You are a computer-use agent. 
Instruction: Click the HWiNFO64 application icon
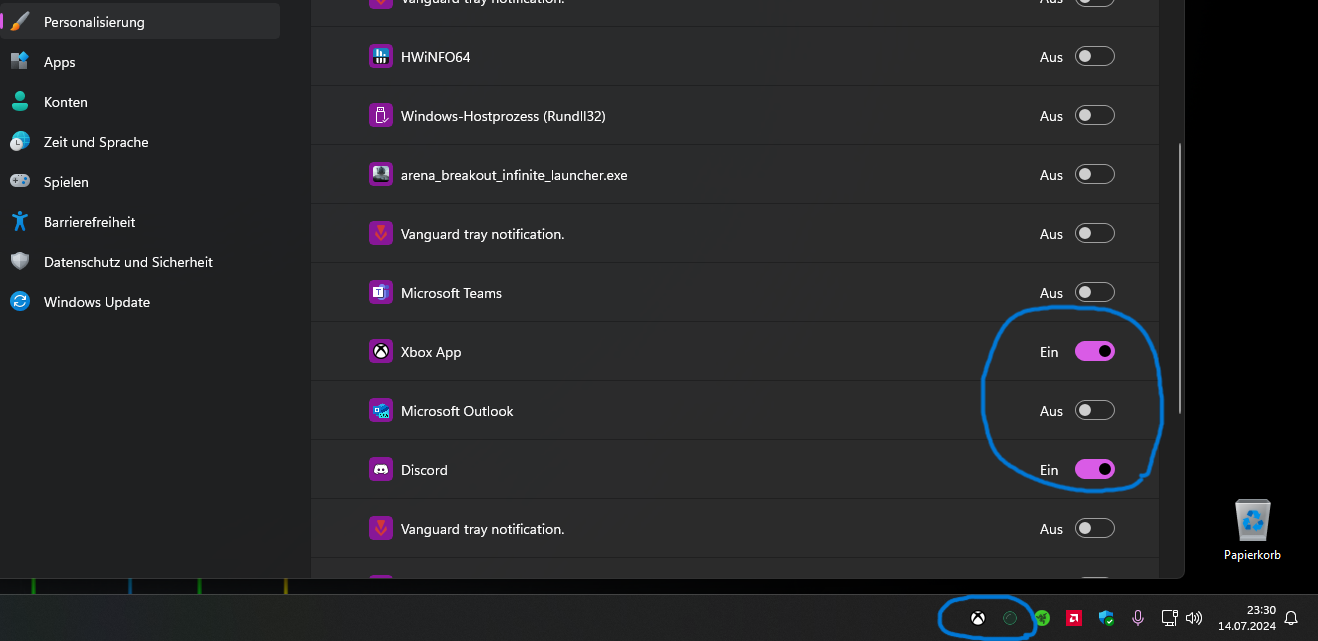point(381,56)
